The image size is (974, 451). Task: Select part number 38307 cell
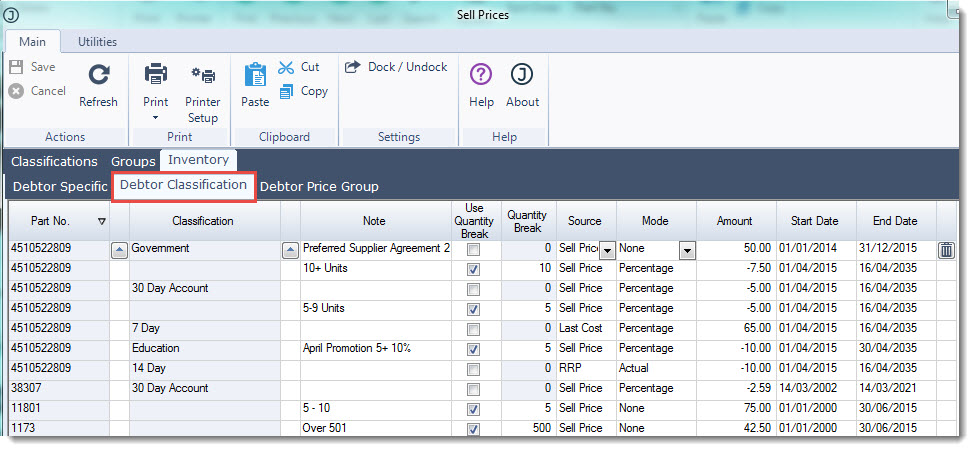click(58, 389)
